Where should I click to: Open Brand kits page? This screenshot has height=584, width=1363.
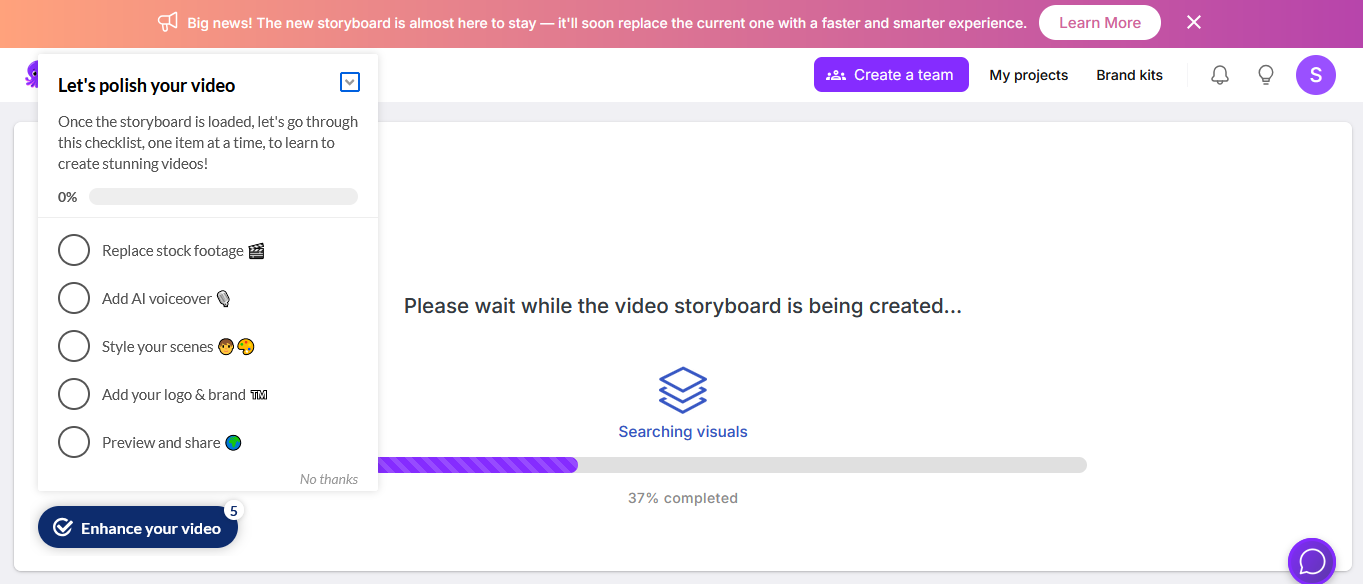1129,75
